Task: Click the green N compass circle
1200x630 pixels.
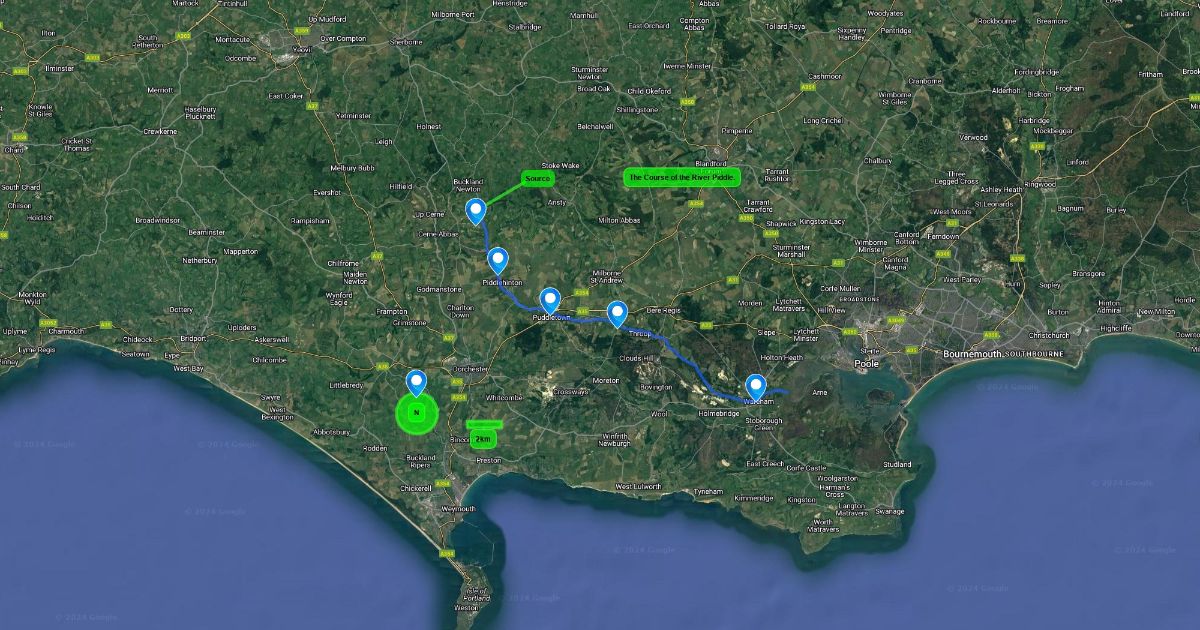Action: pos(416,412)
